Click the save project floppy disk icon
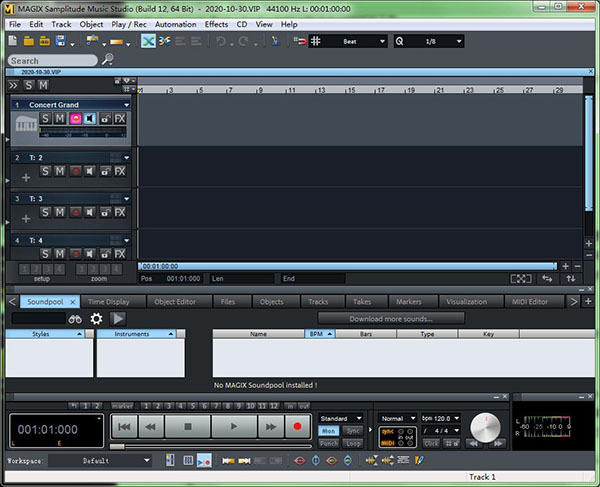 pyautogui.click(x=62, y=41)
